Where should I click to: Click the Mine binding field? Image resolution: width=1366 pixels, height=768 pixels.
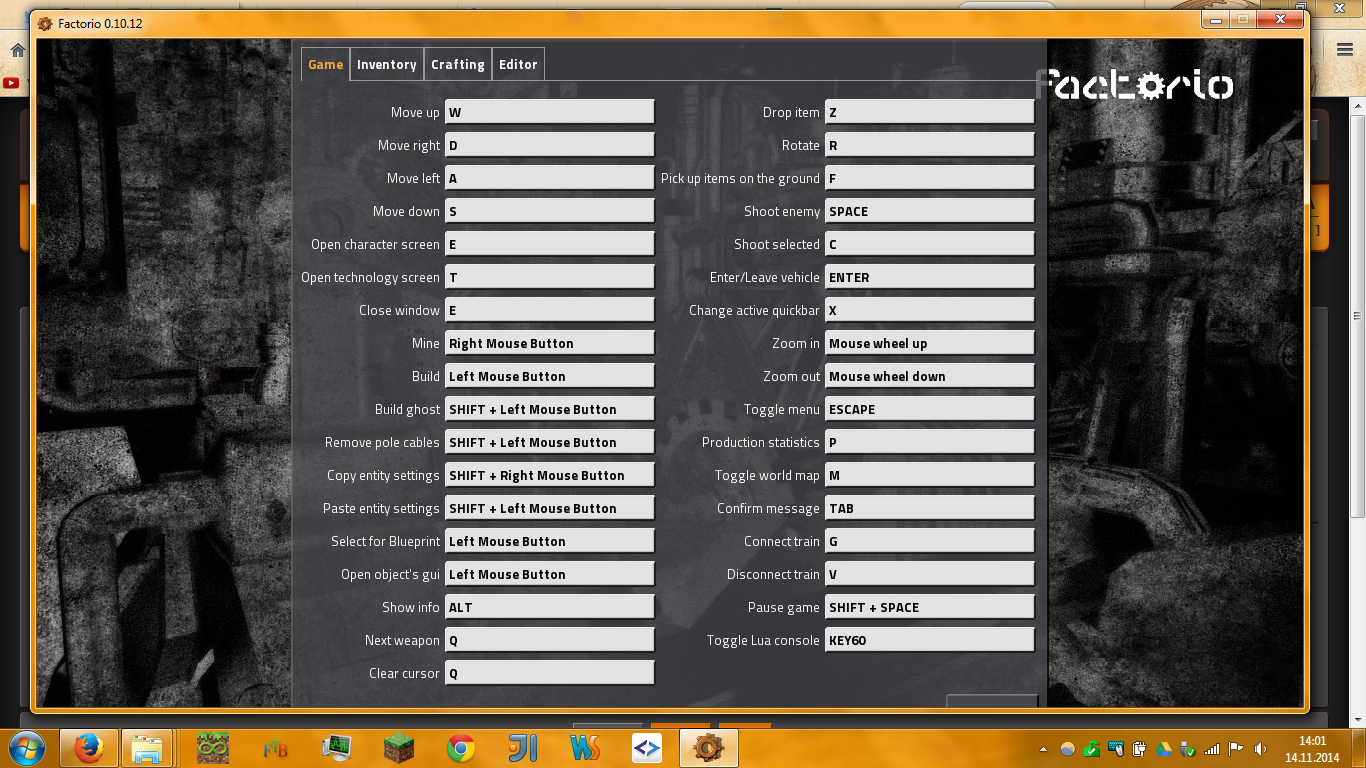[x=549, y=343]
